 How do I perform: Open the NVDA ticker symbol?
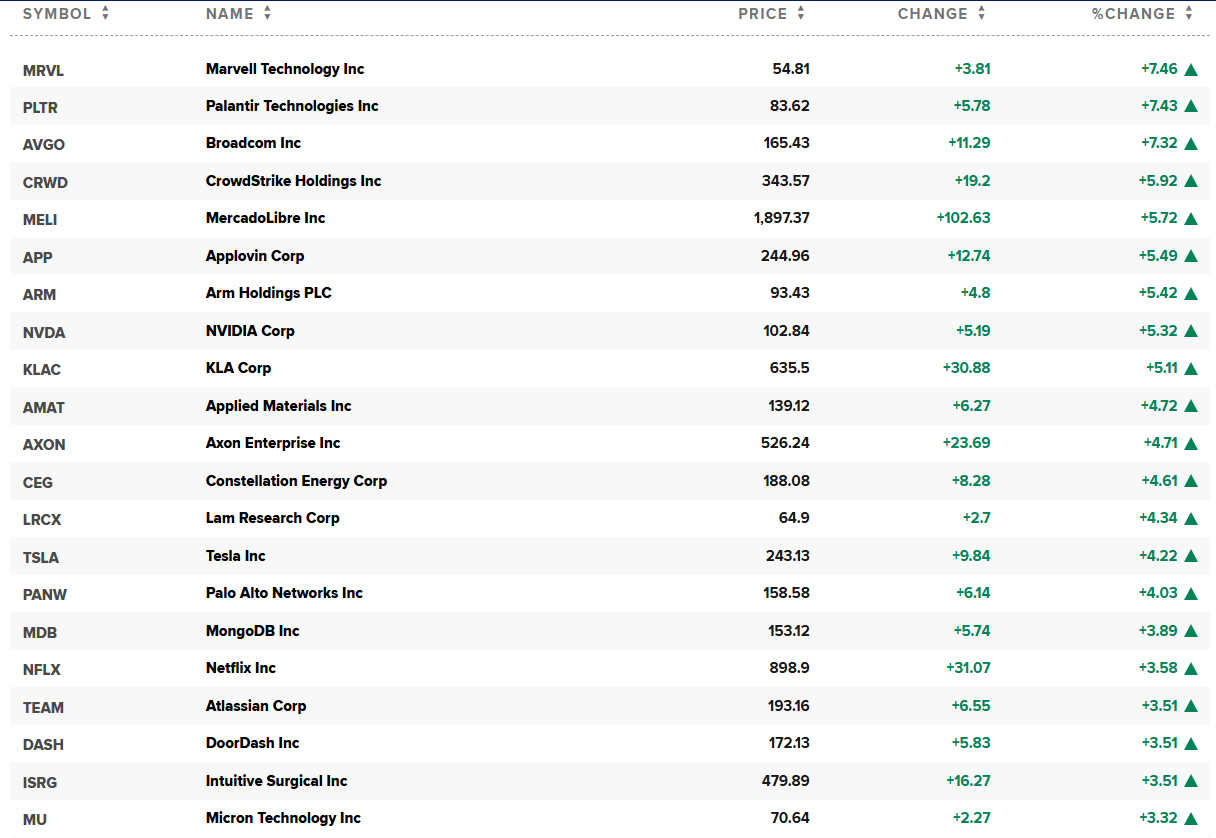click(x=44, y=332)
